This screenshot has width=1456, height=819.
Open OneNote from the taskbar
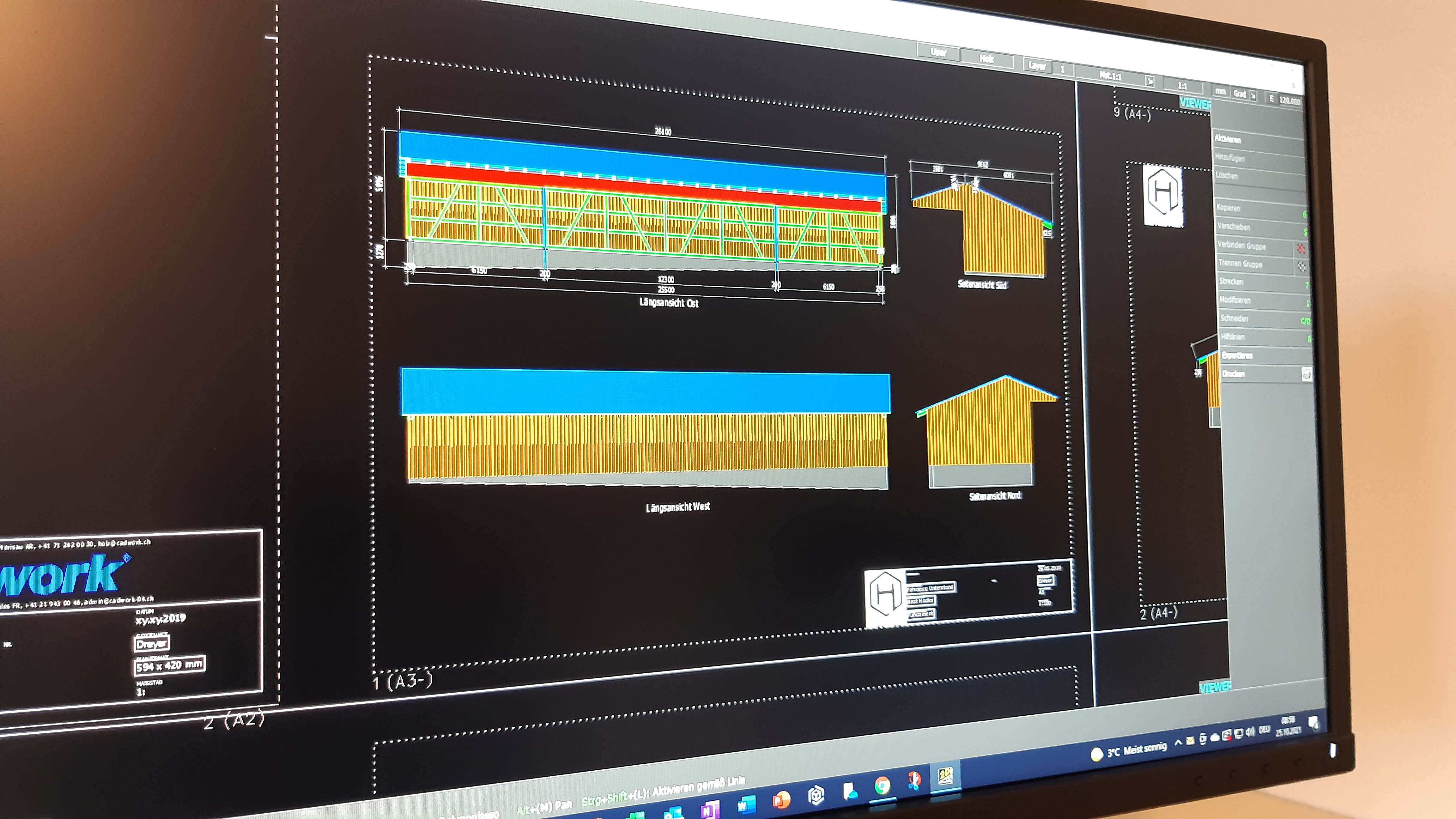coord(711,810)
